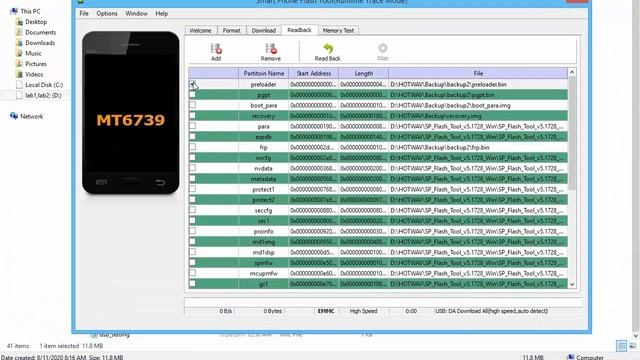Click the protect2 partition name
This screenshot has width=640, height=360.
264,200
